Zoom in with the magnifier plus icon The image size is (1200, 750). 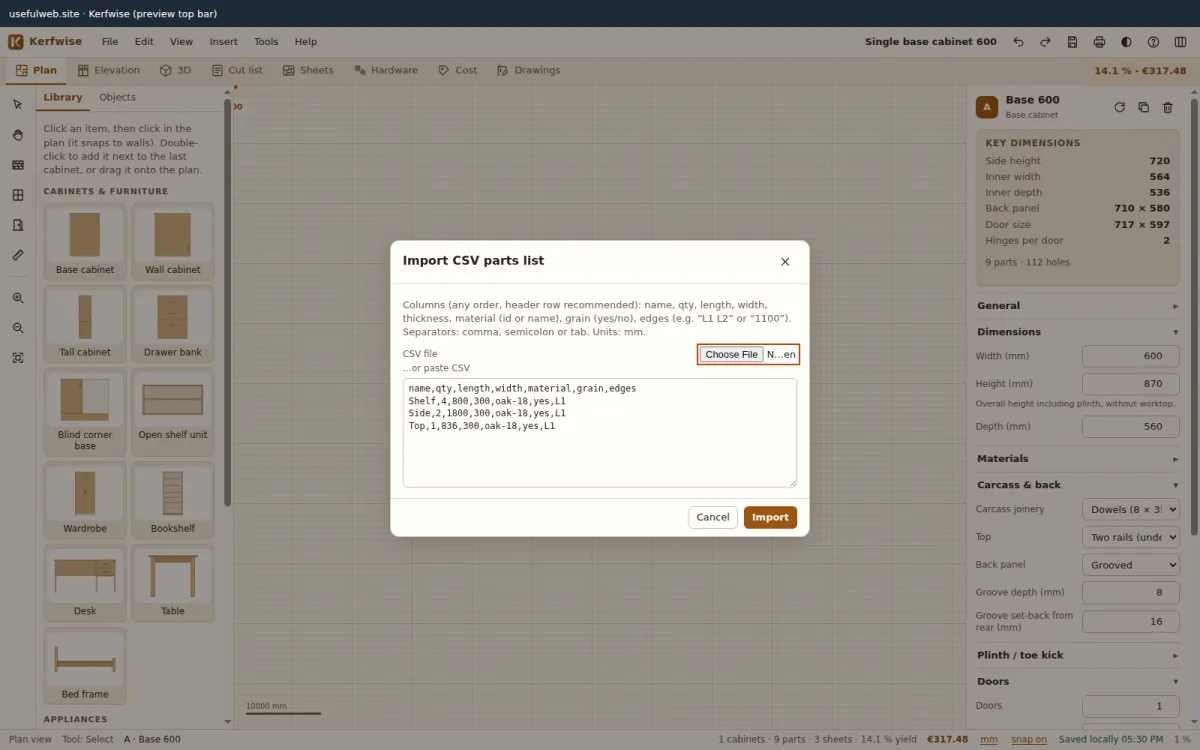tap(18, 298)
